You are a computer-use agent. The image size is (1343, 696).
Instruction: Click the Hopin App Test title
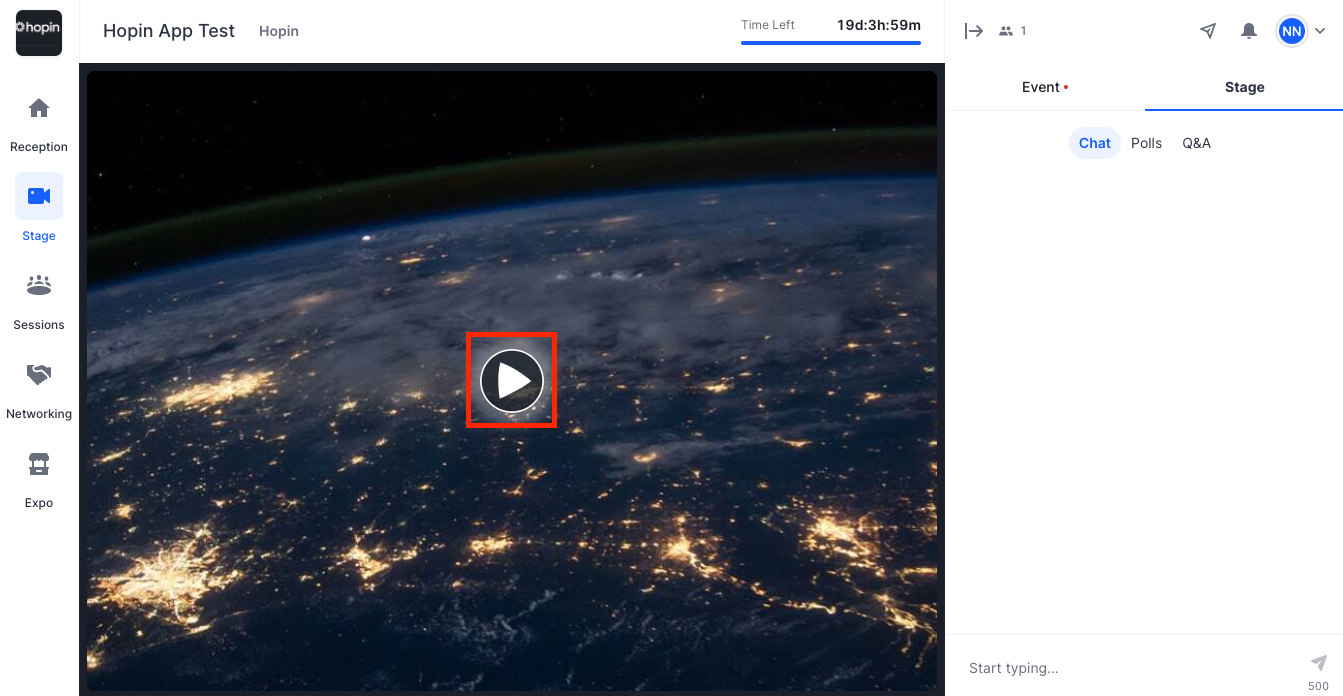169,31
